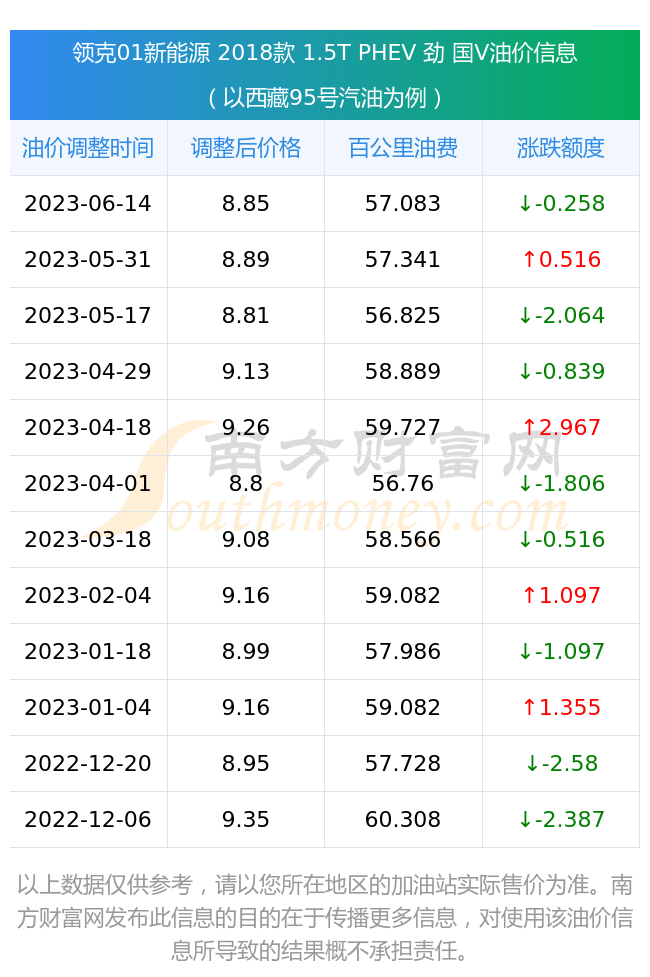Click the green change value ↓-1.806
Image resolution: width=650 pixels, height=977 pixels.
[x=561, y=484]
